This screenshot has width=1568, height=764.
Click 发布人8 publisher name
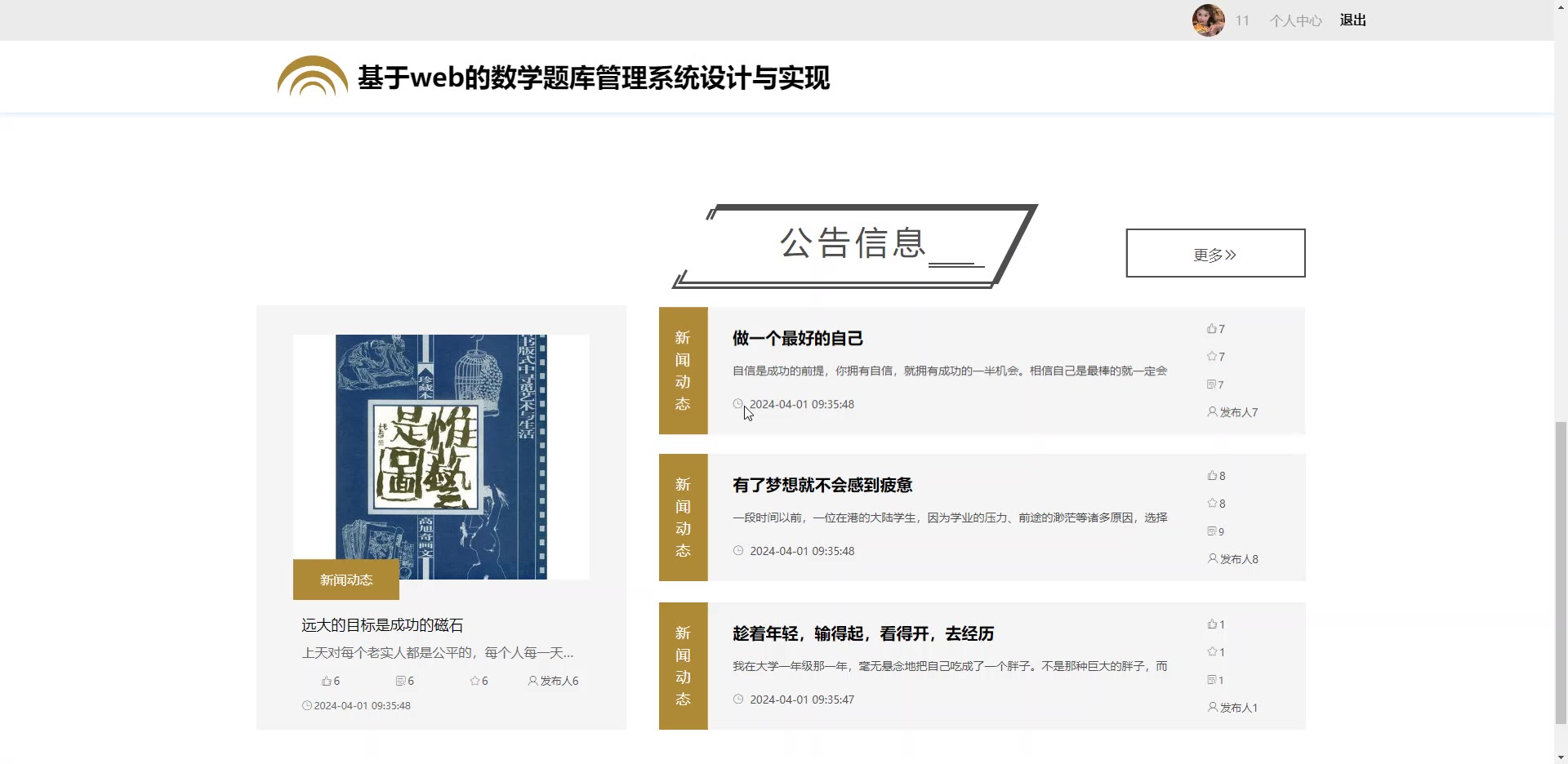click(x=1239, y=559)
